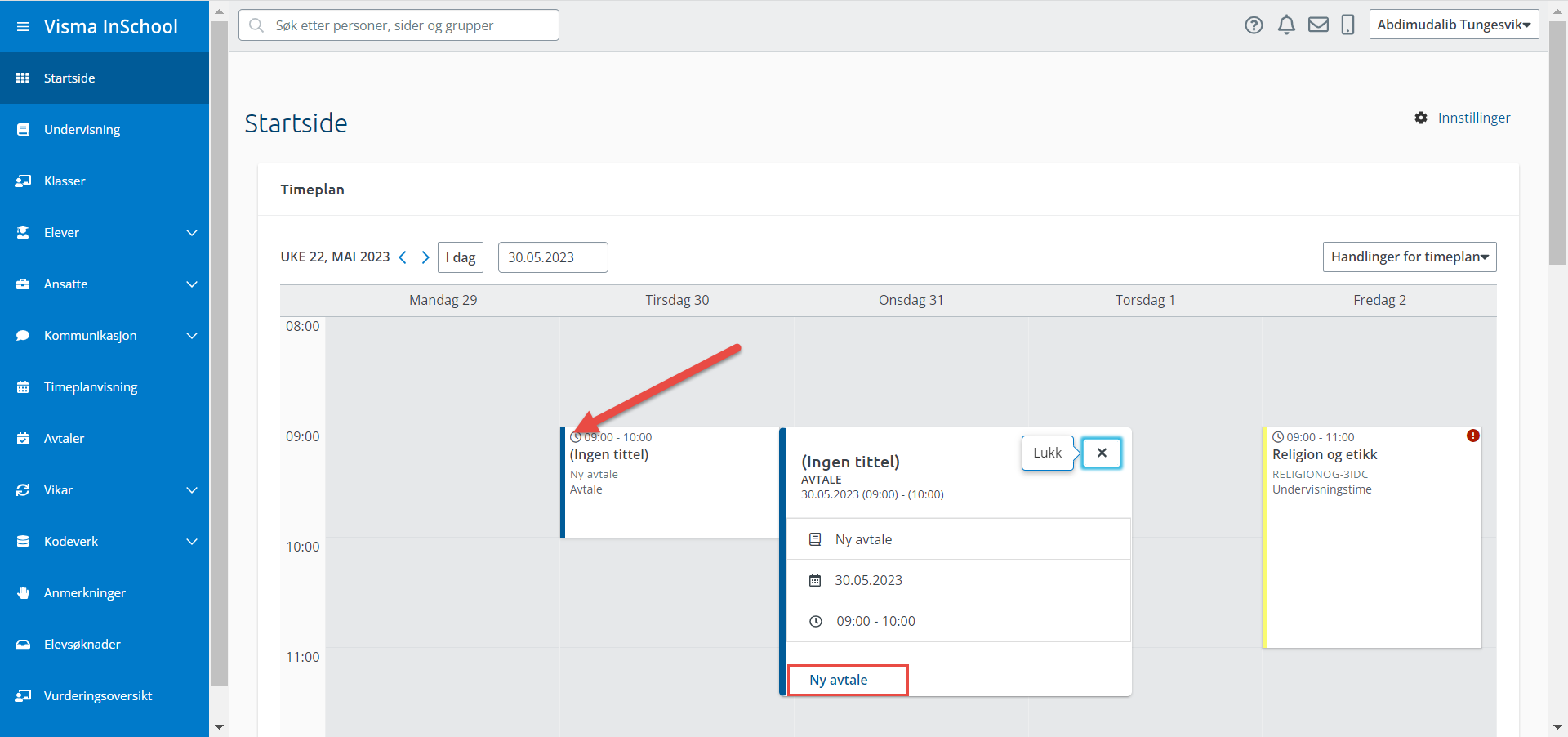
Task: Go to next week arrow
Action: (x=425, y=257)
